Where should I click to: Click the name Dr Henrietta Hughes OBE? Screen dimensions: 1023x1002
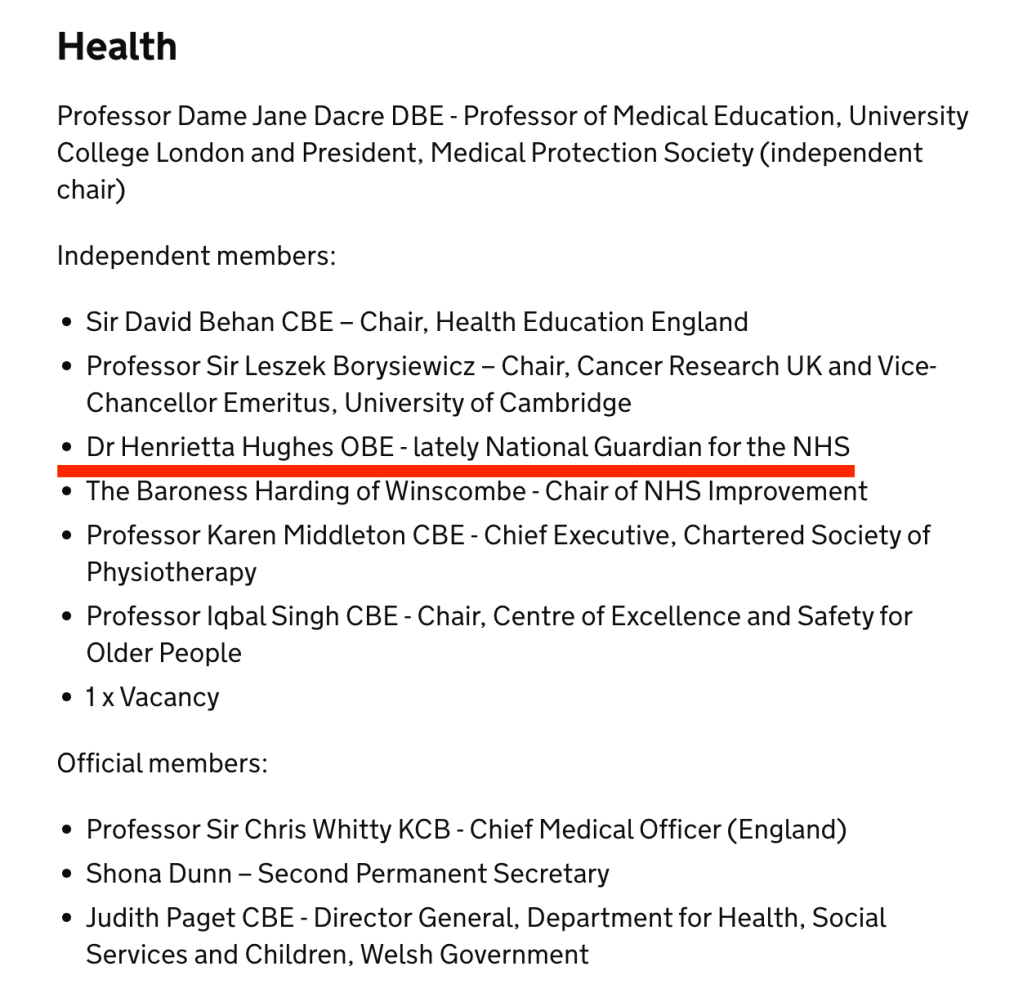[x=240, y=447]
